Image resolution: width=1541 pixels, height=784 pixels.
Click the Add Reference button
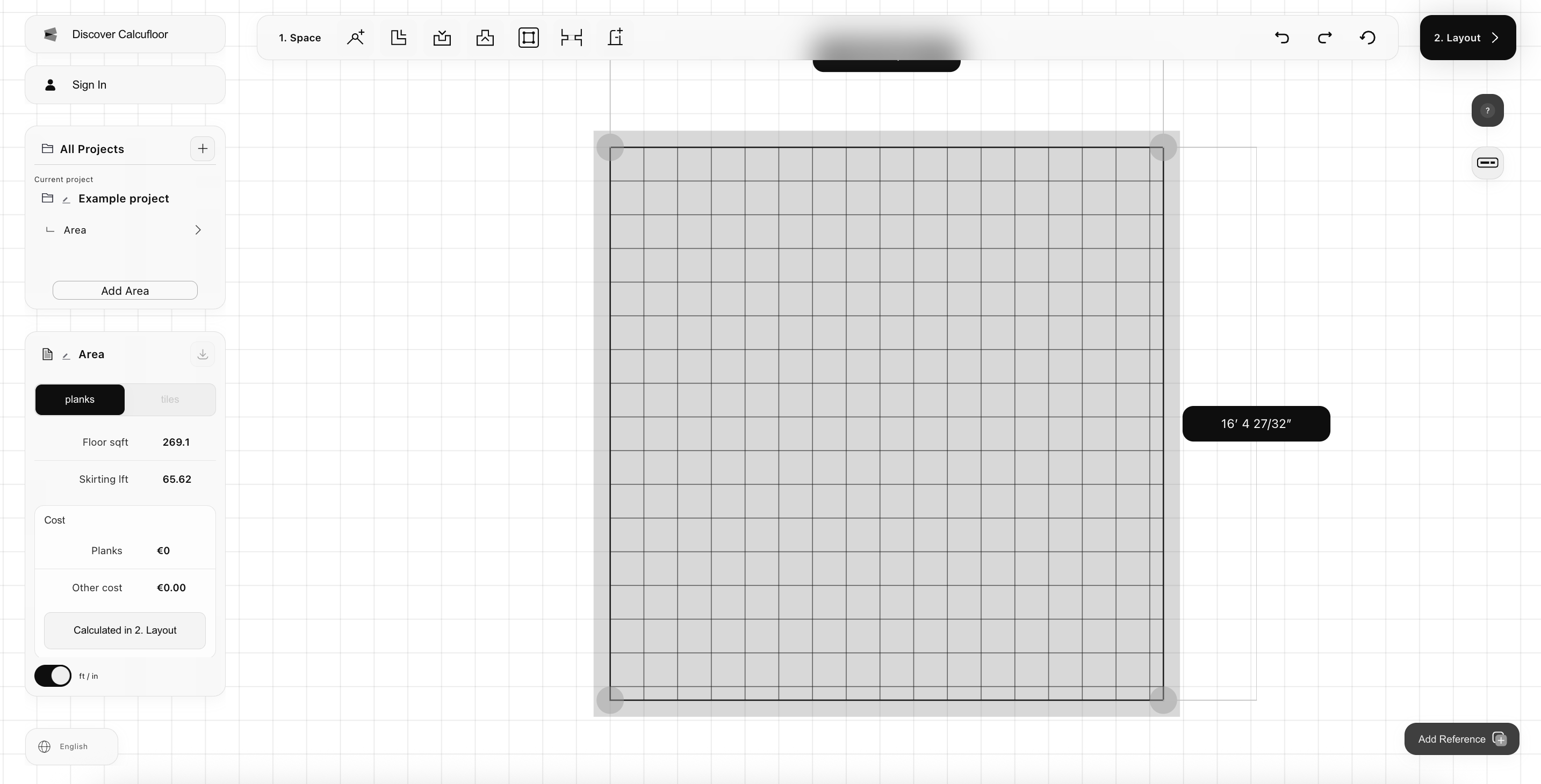coord(1461,739)
